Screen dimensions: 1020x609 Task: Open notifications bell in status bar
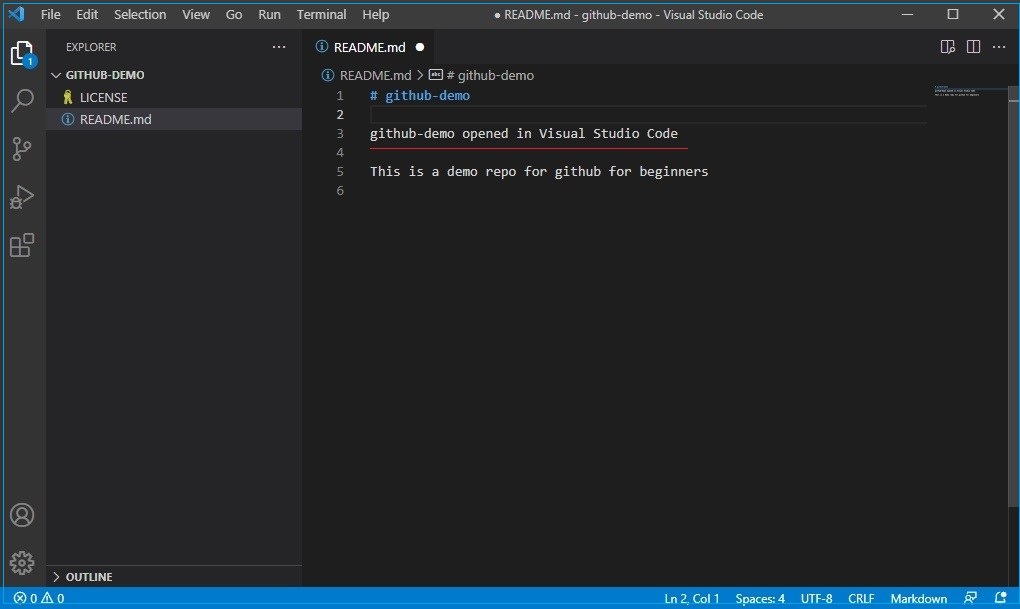click(1001, 597)
